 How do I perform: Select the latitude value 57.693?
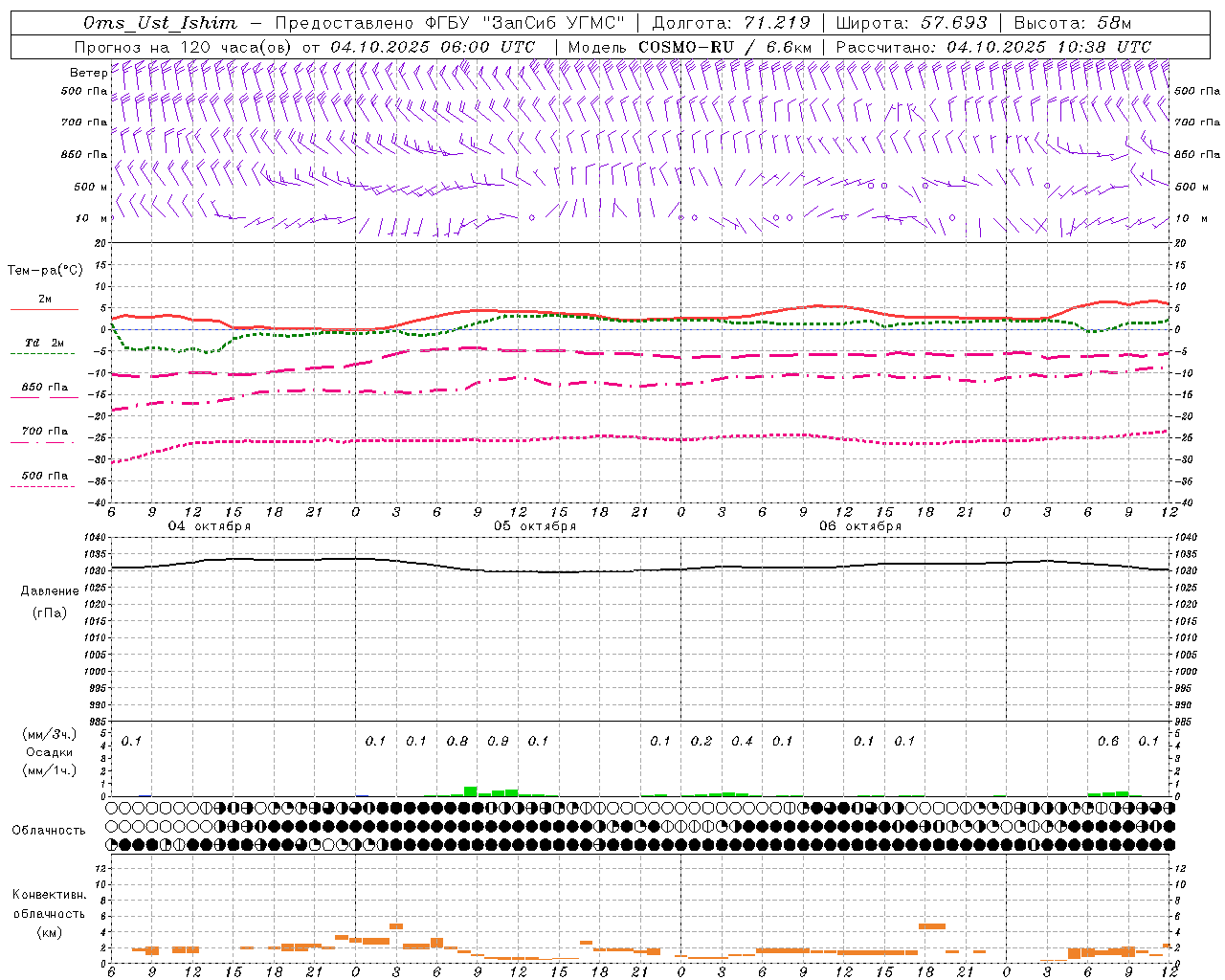click(954, 23)
